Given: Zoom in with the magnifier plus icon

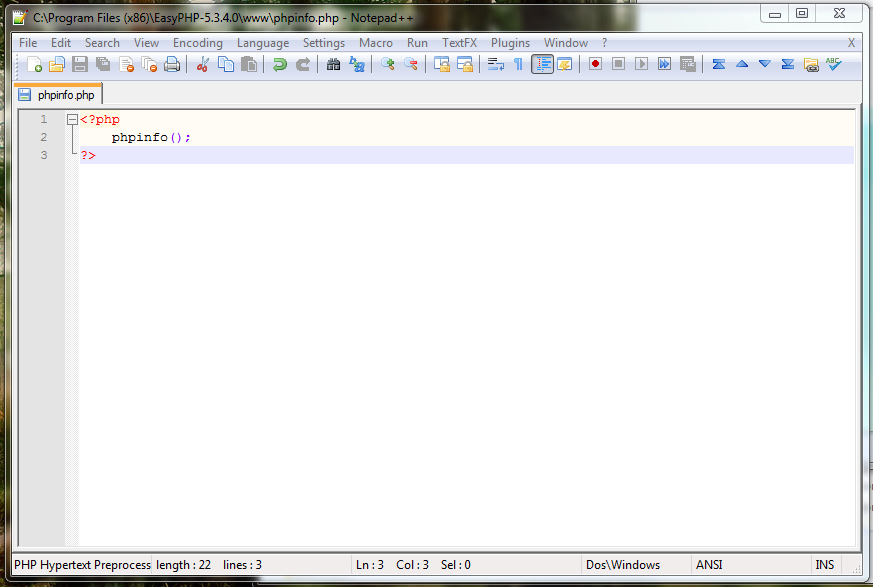Looking at the screenshot, I should click(388, 65).
